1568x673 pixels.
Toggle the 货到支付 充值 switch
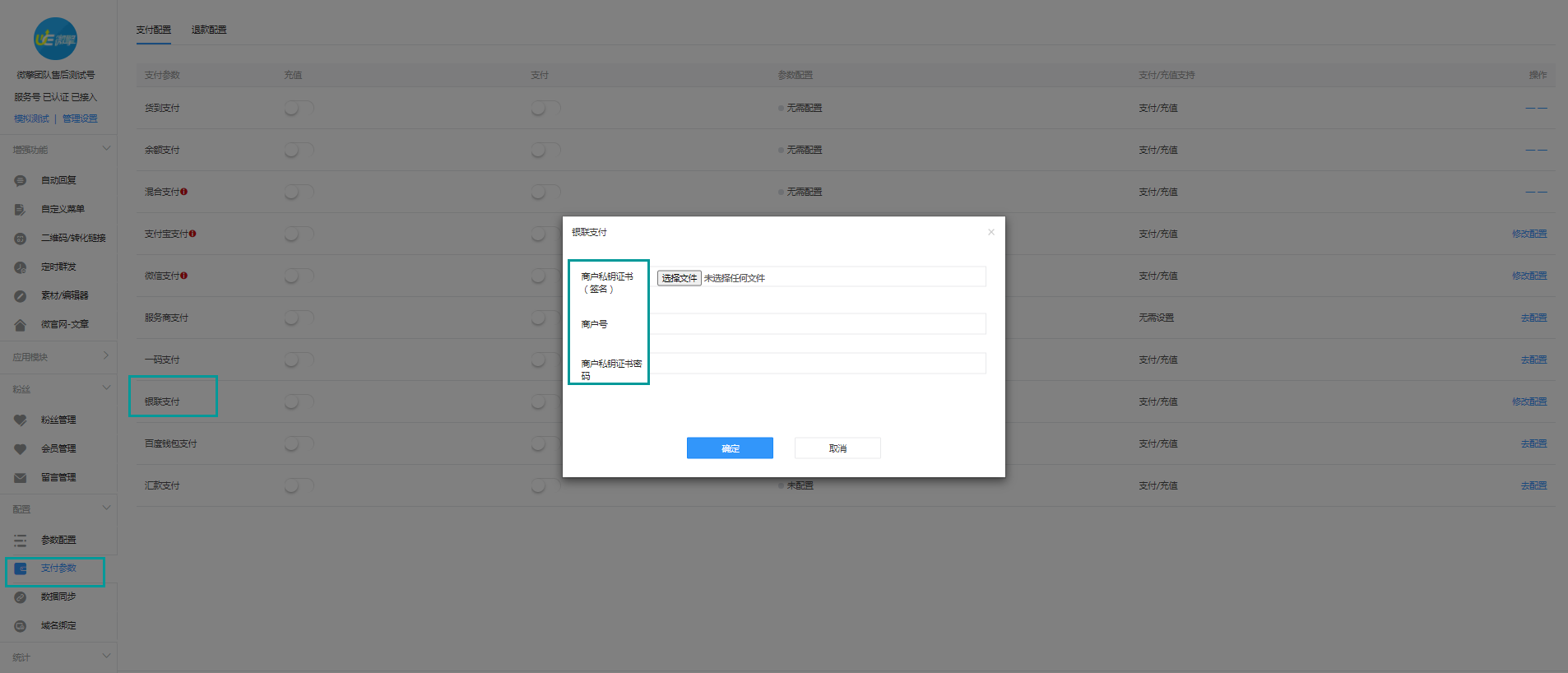point(299,108)
